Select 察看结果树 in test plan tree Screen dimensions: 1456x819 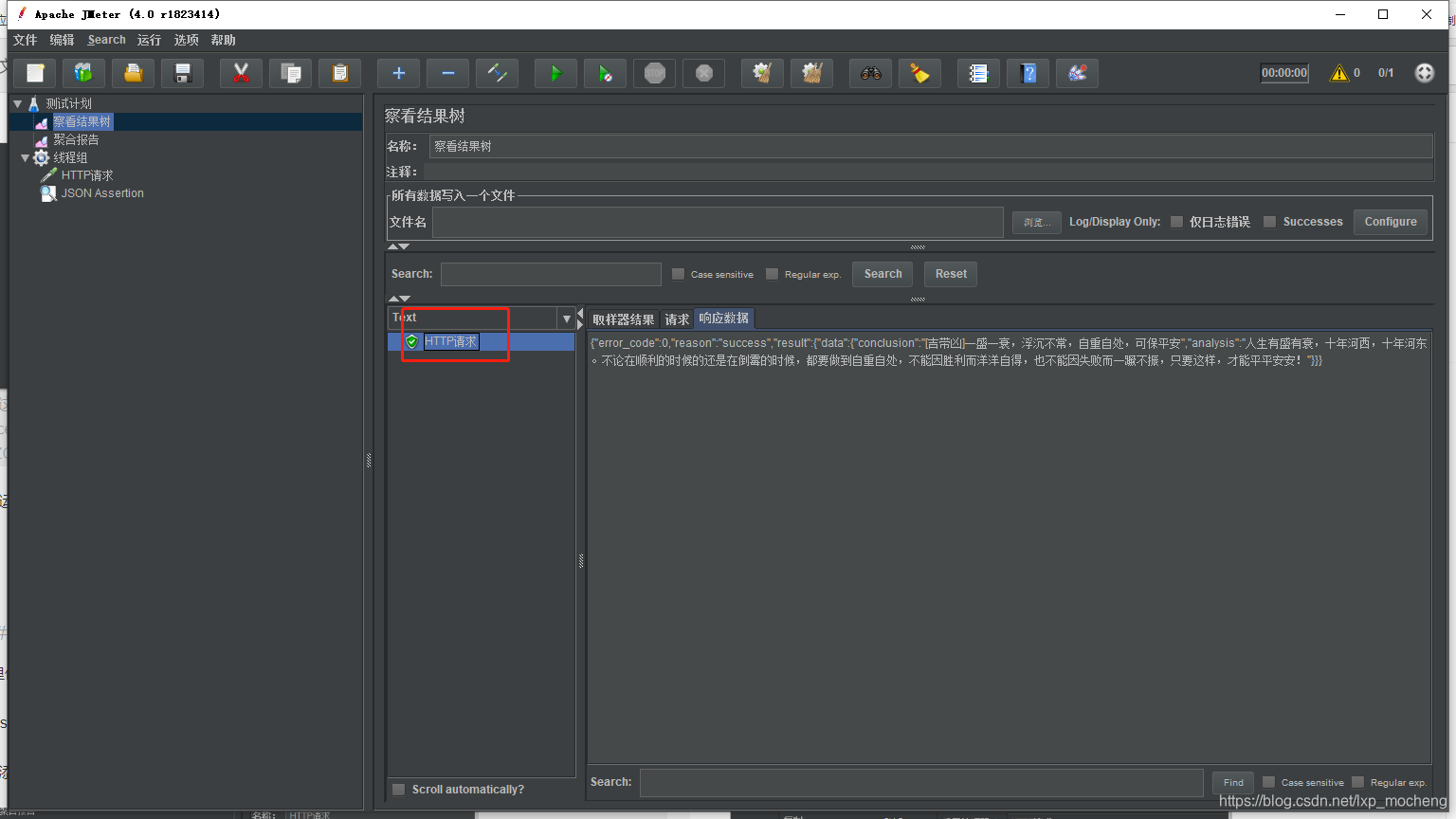[x=82, y=121]
